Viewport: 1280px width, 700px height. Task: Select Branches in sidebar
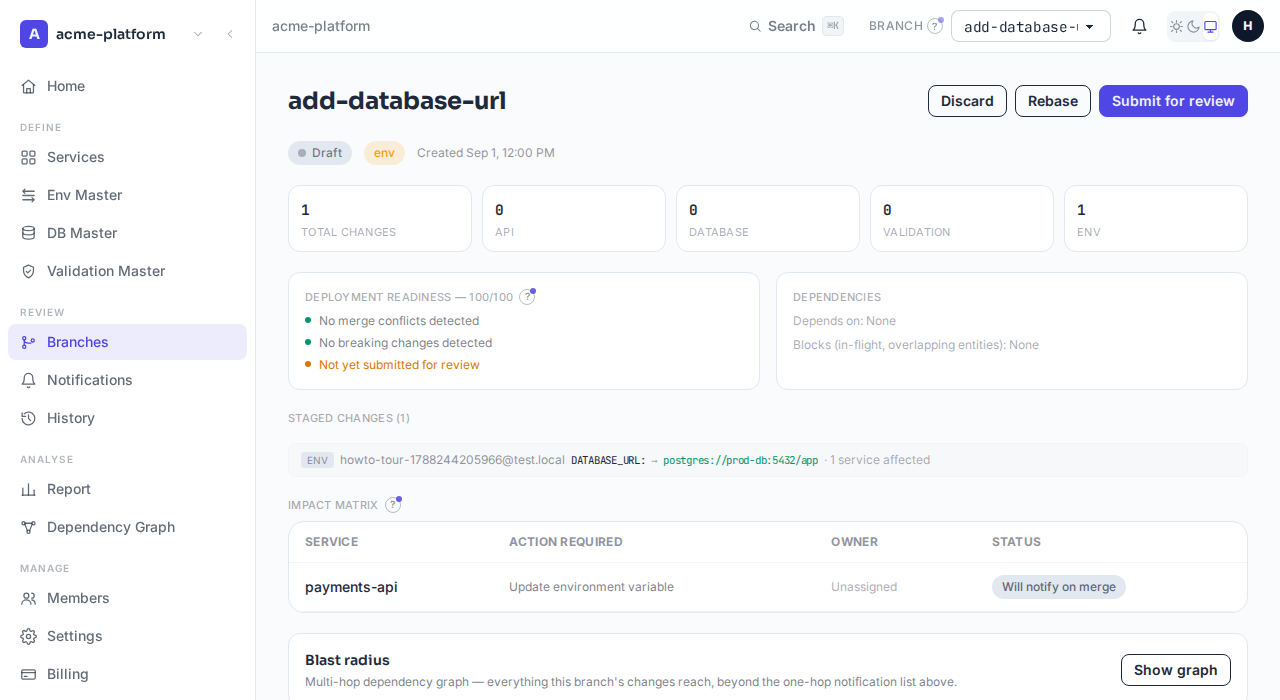[127, 342]
